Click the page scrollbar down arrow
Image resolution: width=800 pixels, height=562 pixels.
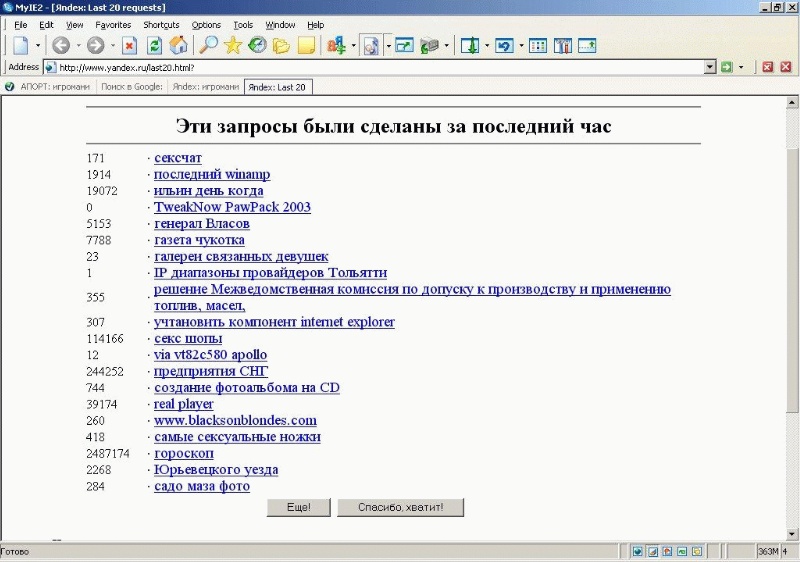coord(792,534)
